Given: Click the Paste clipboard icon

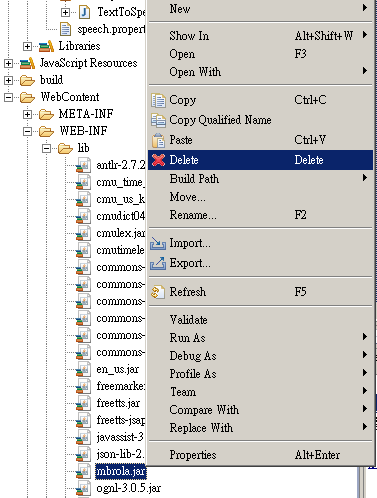Looking at the screenshot, I should coord(158,140).
